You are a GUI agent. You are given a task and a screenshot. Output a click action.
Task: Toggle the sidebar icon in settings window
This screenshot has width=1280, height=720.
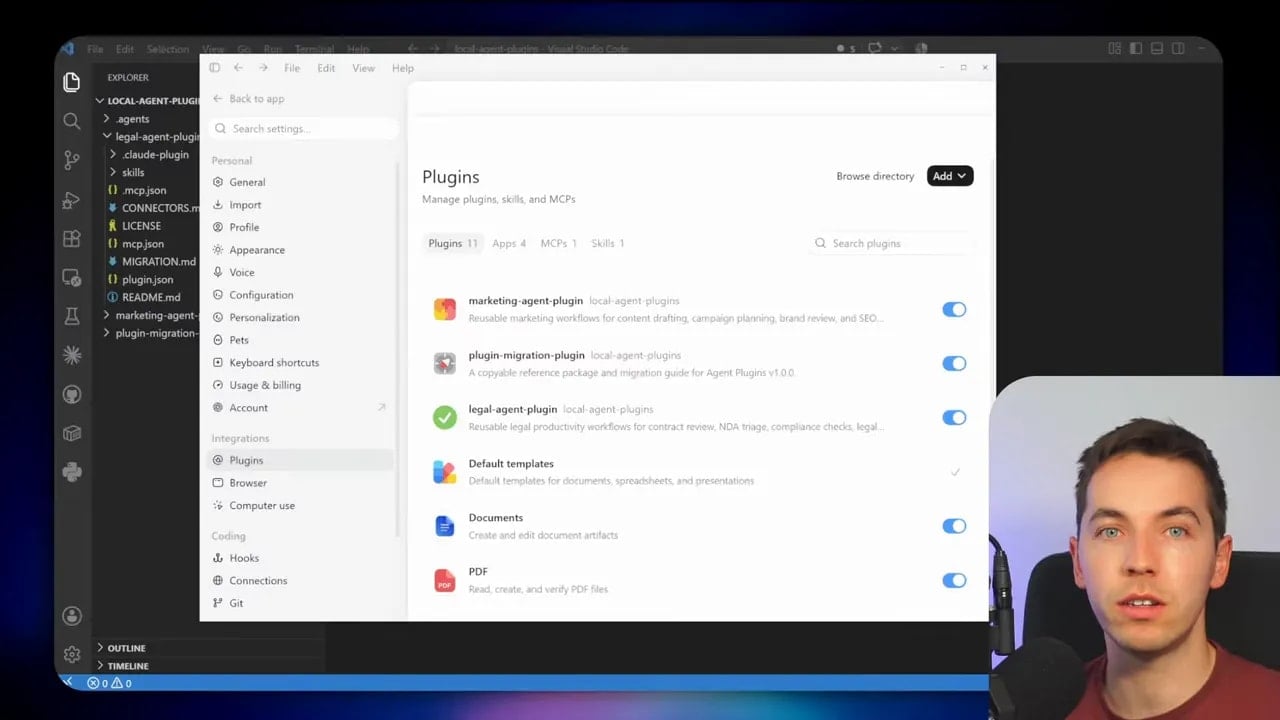(x=214, y=68)
